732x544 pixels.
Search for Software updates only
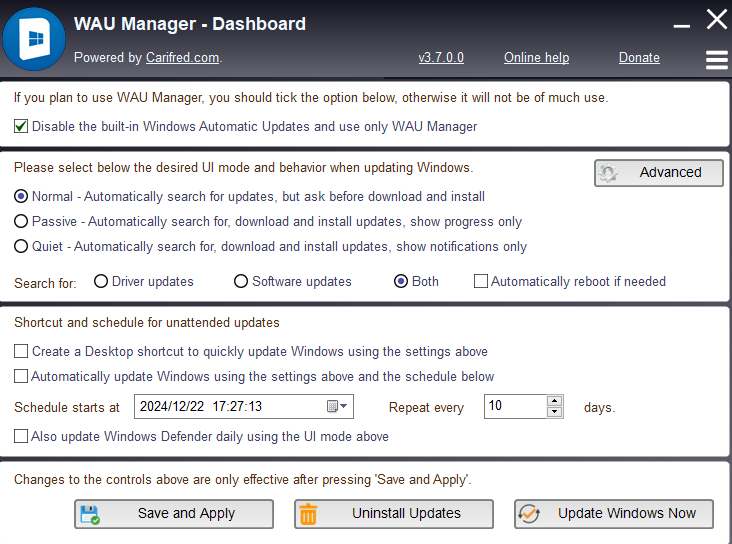(241, 281)
